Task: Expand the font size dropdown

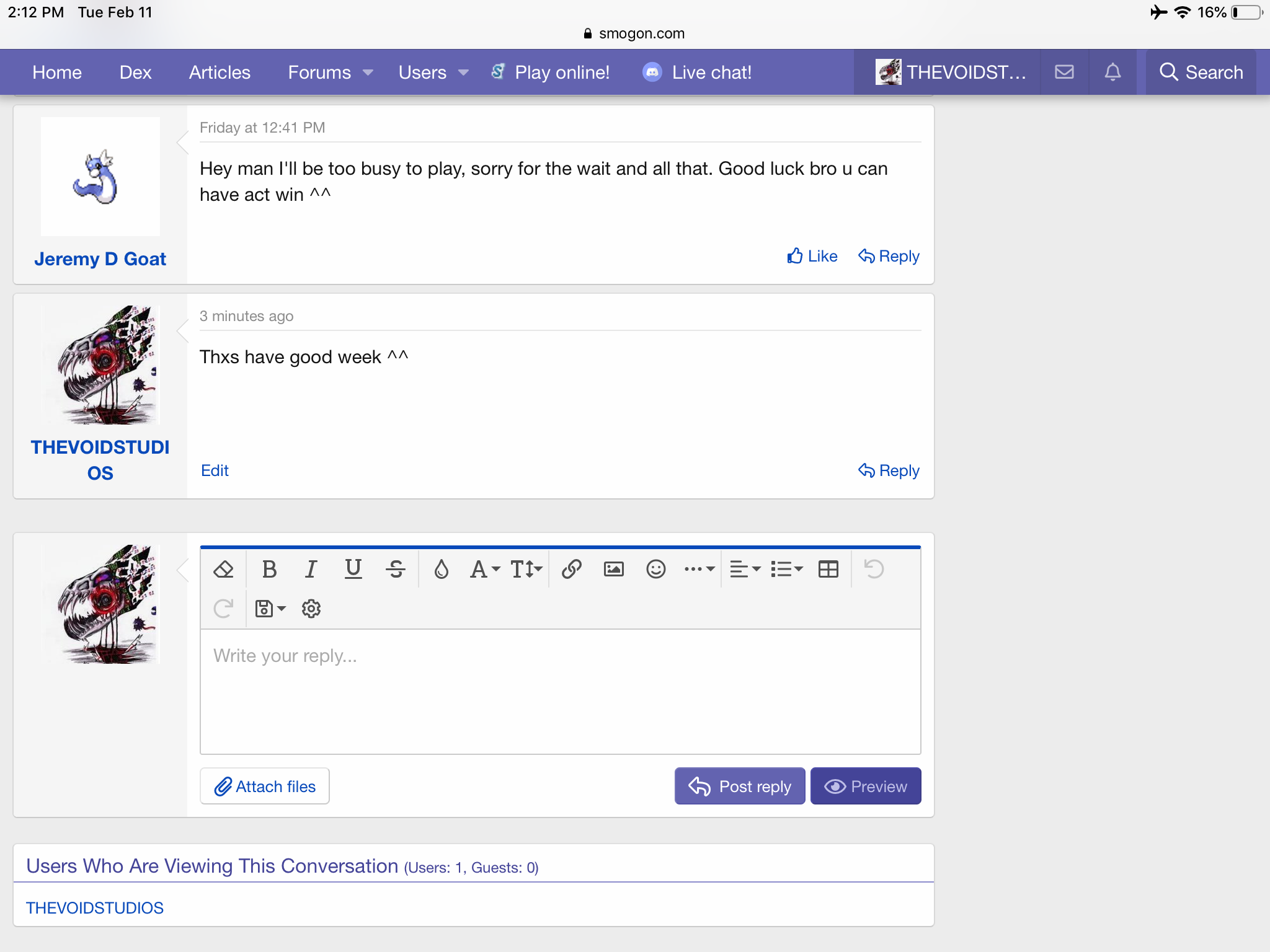Action: click(526, 569)
